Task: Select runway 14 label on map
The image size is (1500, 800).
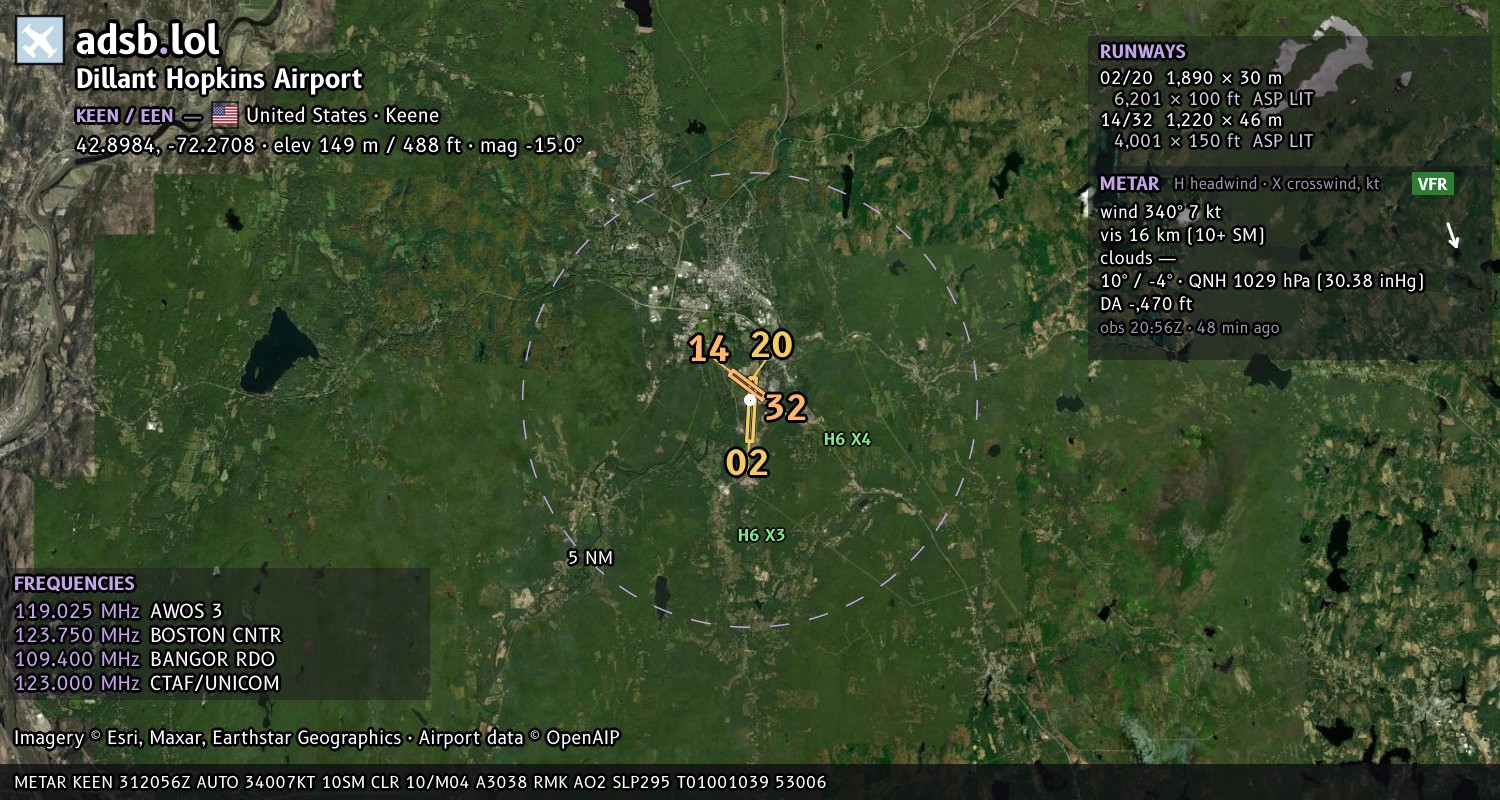Action: (x=708, y=349)
